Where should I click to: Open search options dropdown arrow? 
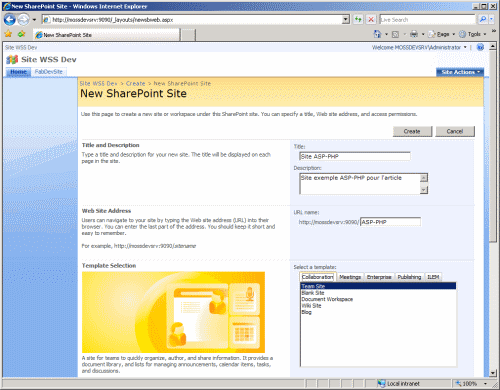click(x=491, y=20)
